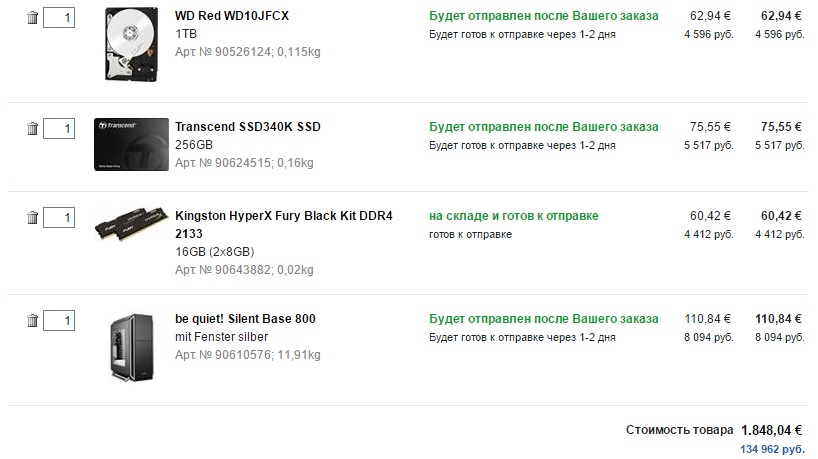Focus the Kingston HyperX quantity field
The image size is (818, 459).
click(x=59, y=217)
